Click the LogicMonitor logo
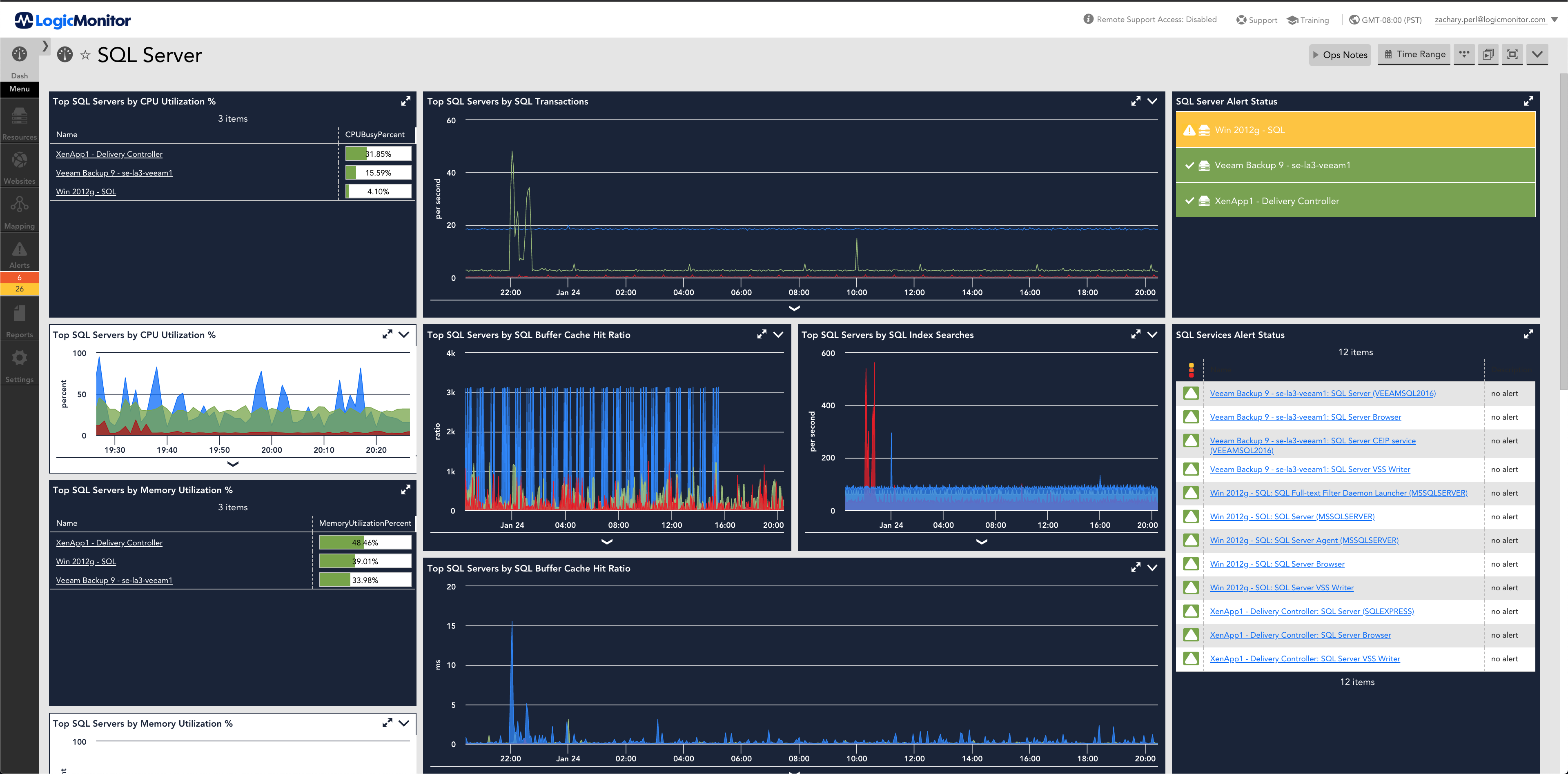The height and width of the screenshot is (774, 1568). pyautogui.click(x=72, y=20)
